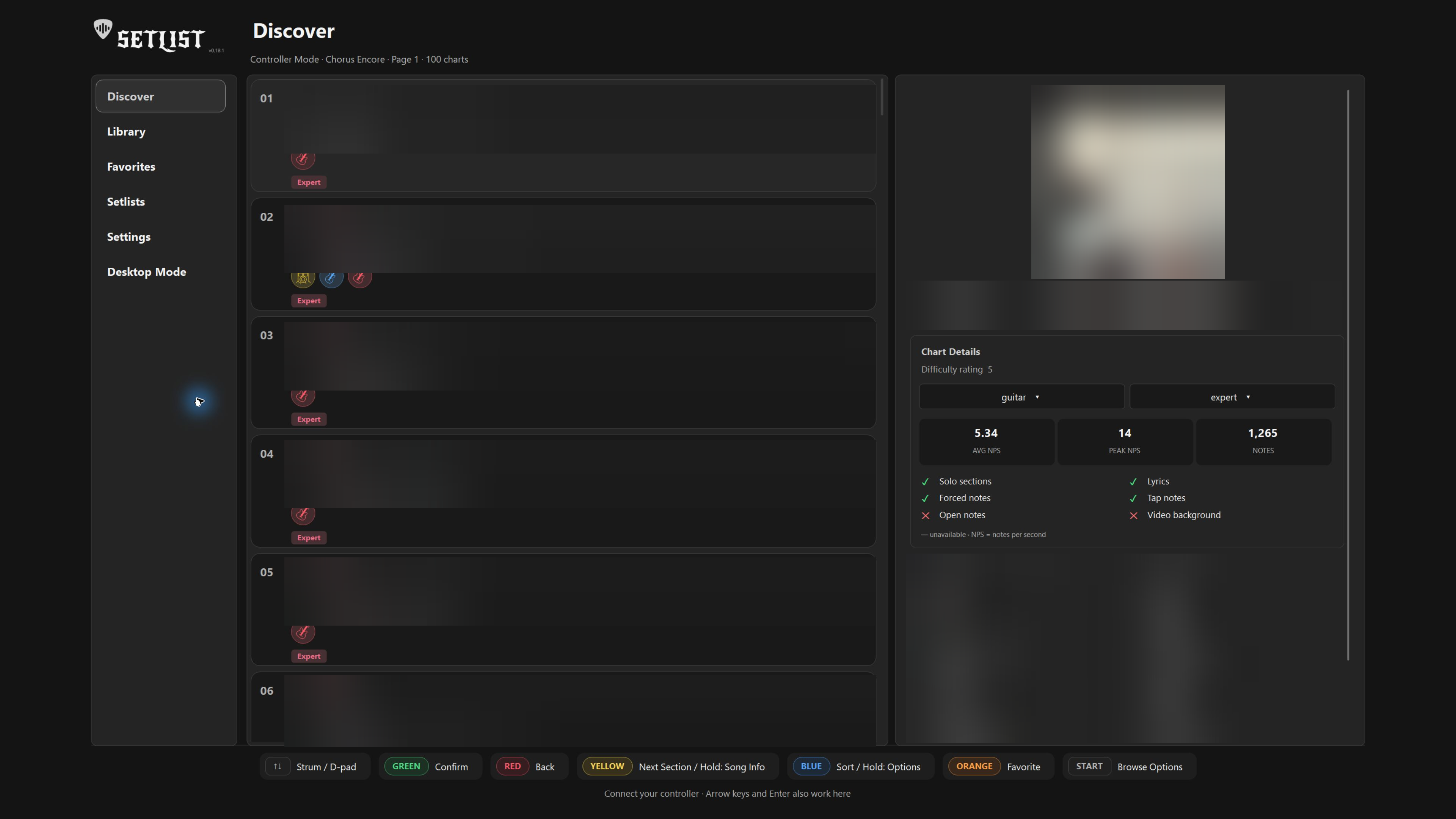Click the blurred album art thumbnail
Viewport: 1456px width, 819px height.
coord(1128,182)
